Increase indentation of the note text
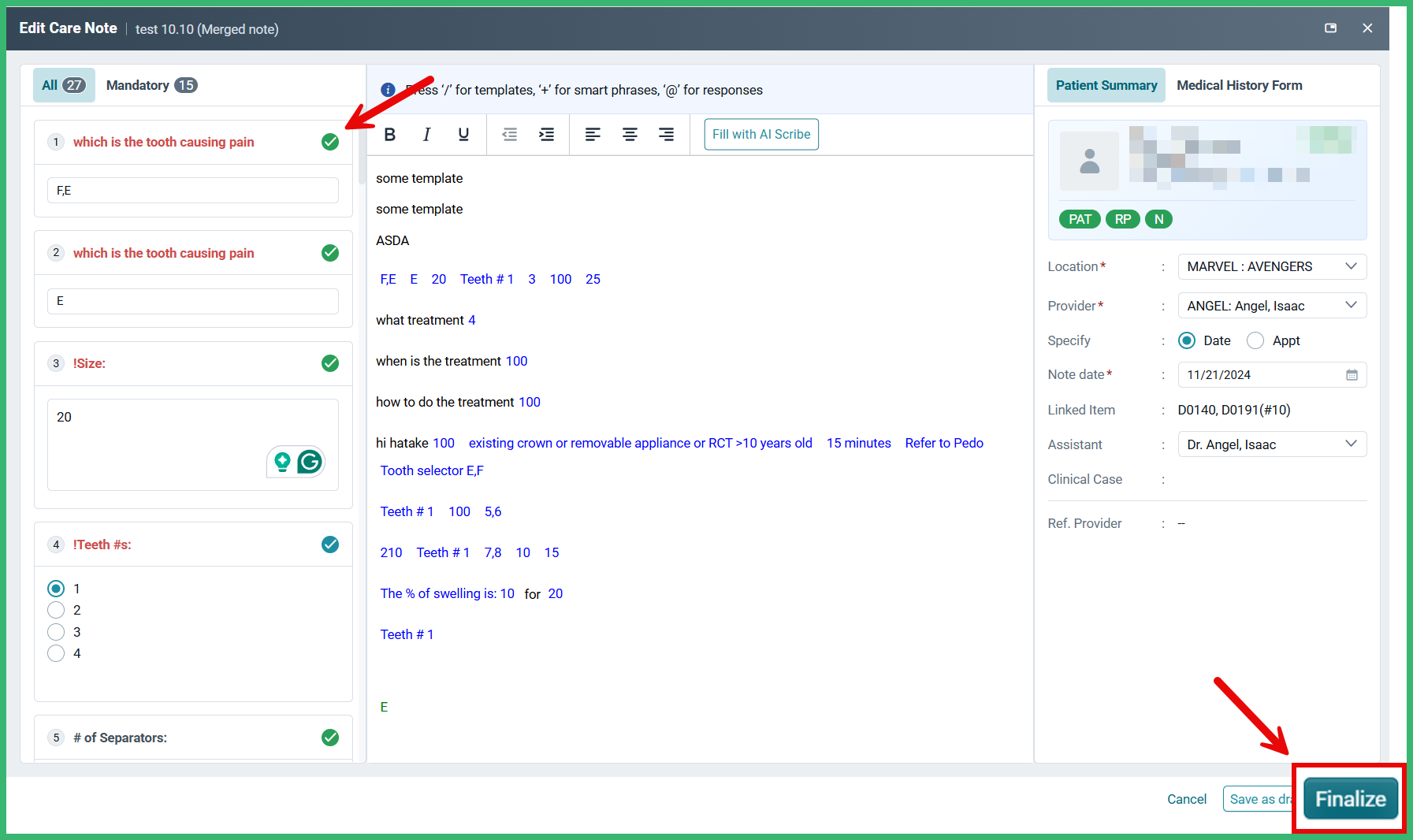The height and width of the screenshot is (840, 1413). point(546,134)
